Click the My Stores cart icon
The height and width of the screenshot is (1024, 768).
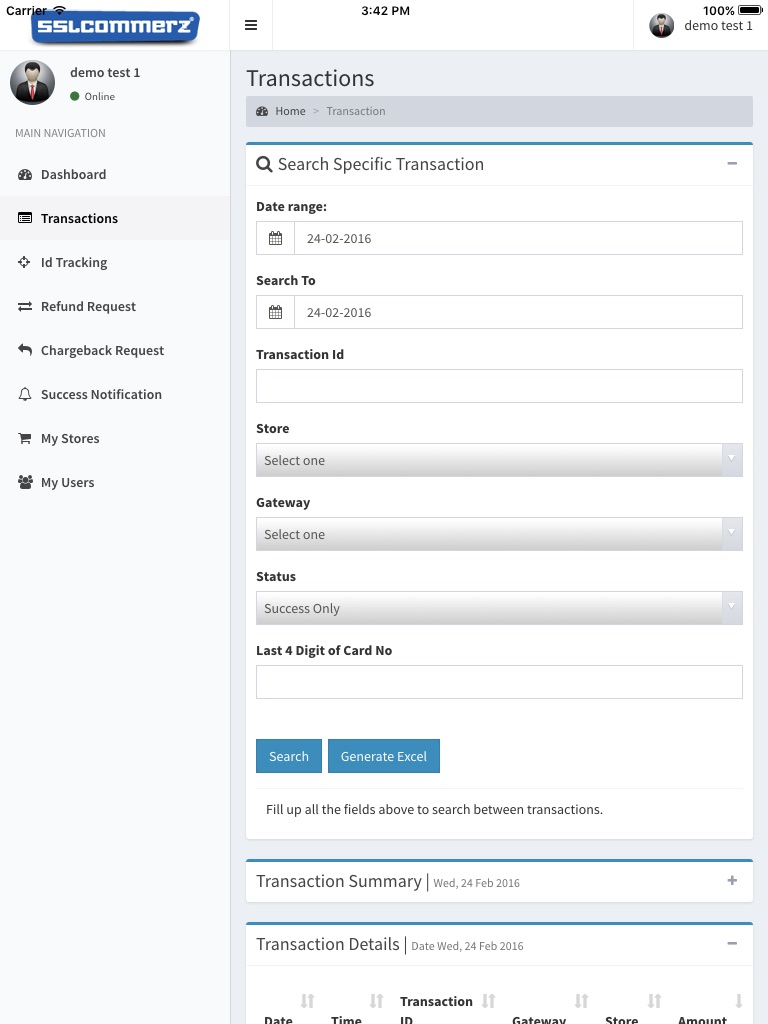[25, 438]
